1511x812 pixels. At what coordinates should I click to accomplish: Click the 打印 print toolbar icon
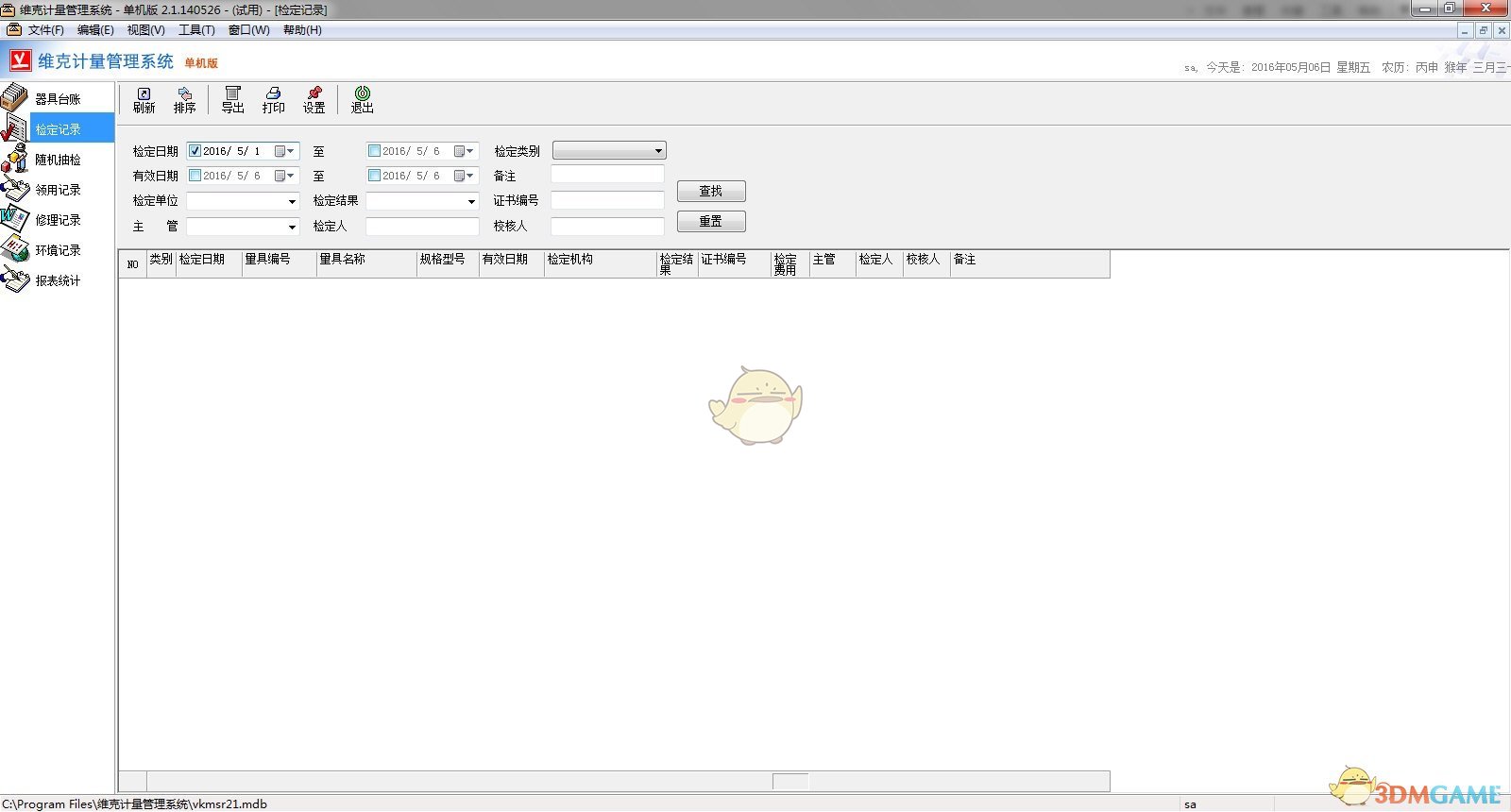pyautogui.click(x=273, y=100)
